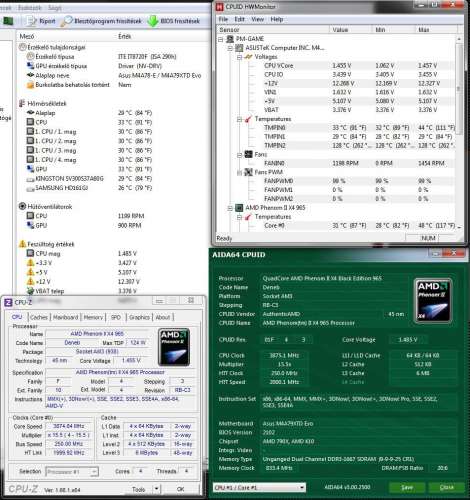Image resolution: width=470 pixels, height=500 pixels.
Task: Click the green BIOS frissítések download icon
Action: tap(153, 21)
